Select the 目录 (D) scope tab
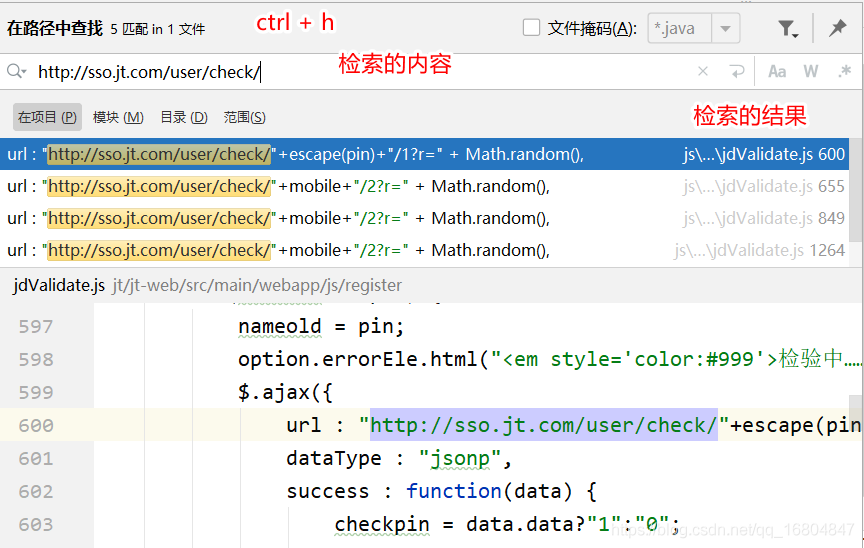Image resolution: width=864 pixels, height=548 pixels. tap(184, 117)
